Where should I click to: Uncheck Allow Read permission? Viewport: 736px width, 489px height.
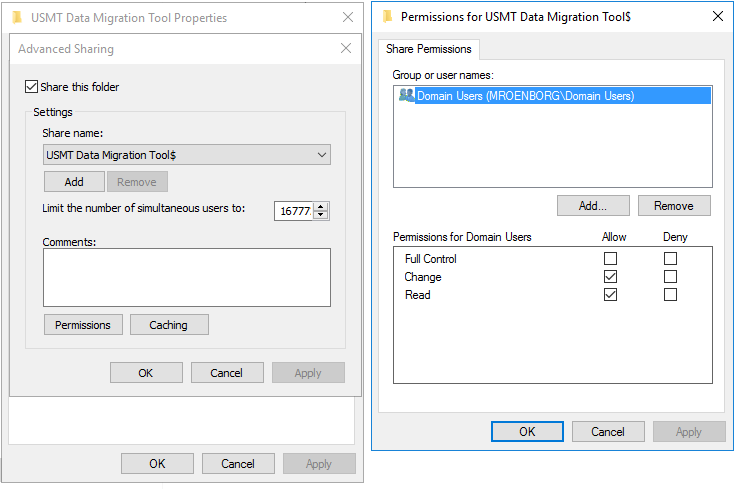click(x=610, y=295)
